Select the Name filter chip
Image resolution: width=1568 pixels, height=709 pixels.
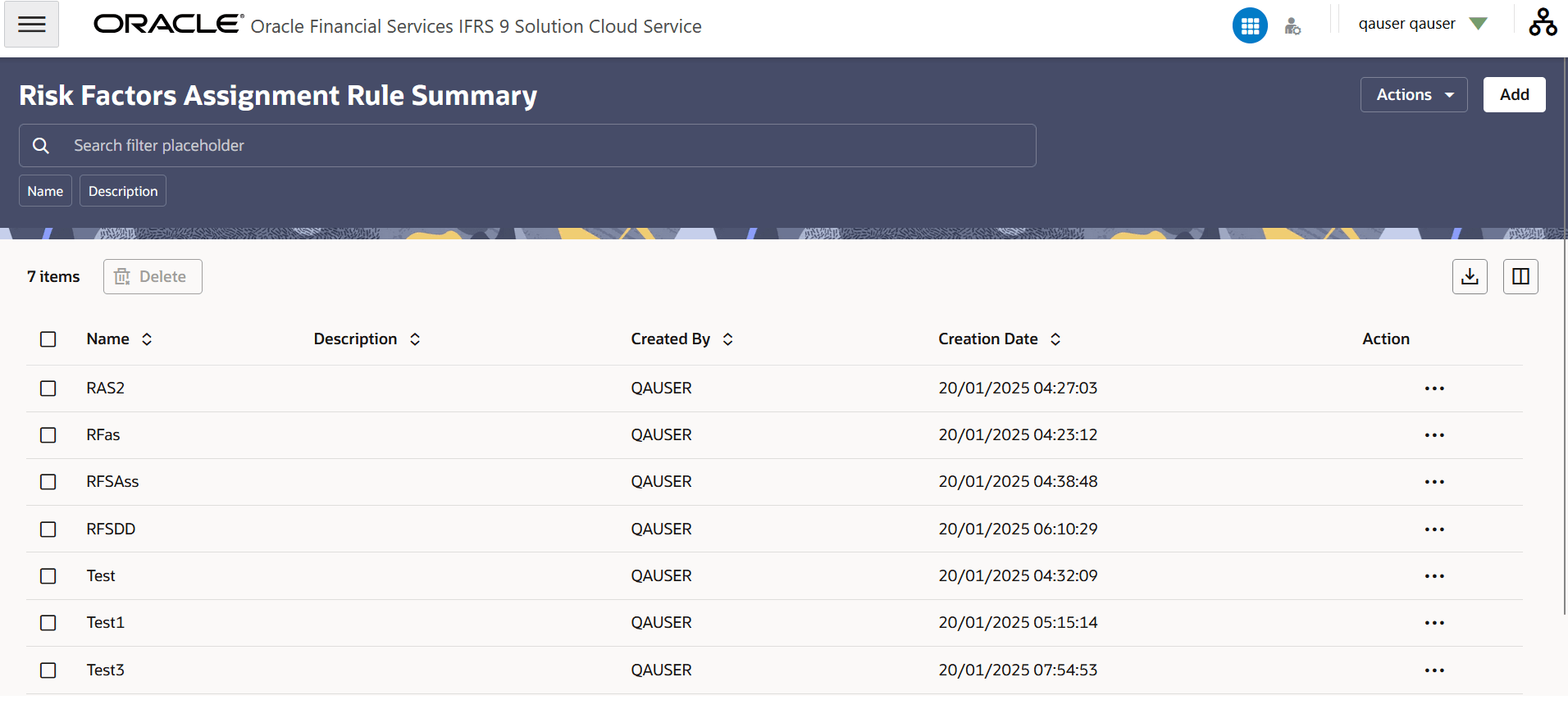(45, 191)
